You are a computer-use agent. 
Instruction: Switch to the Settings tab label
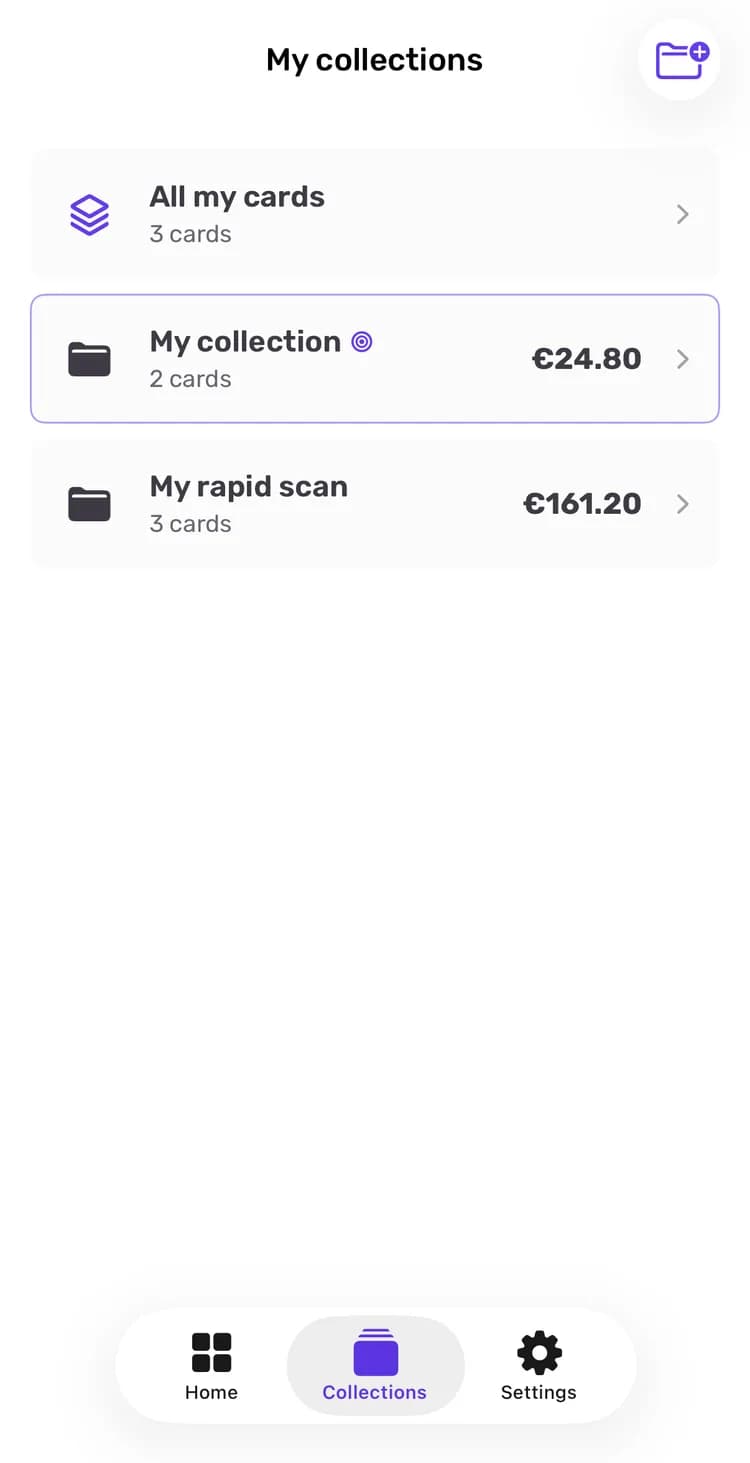[539, 1392]
